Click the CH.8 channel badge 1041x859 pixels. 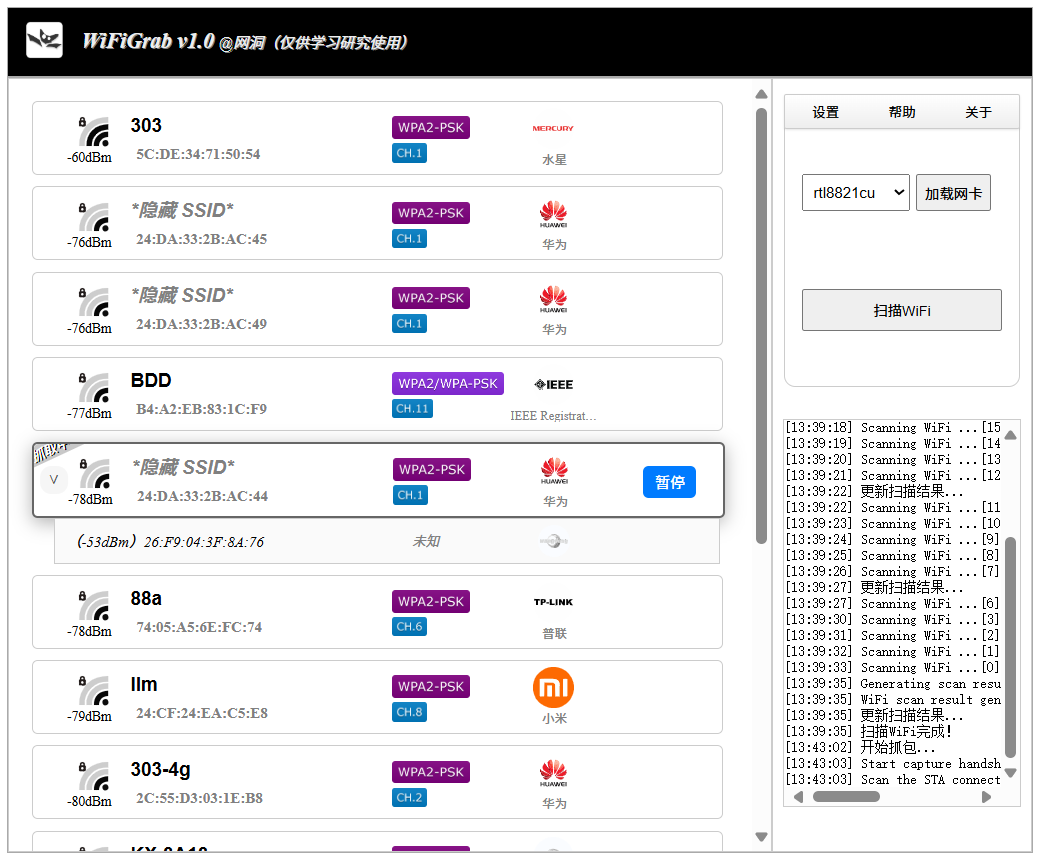[x=409, y=712]
